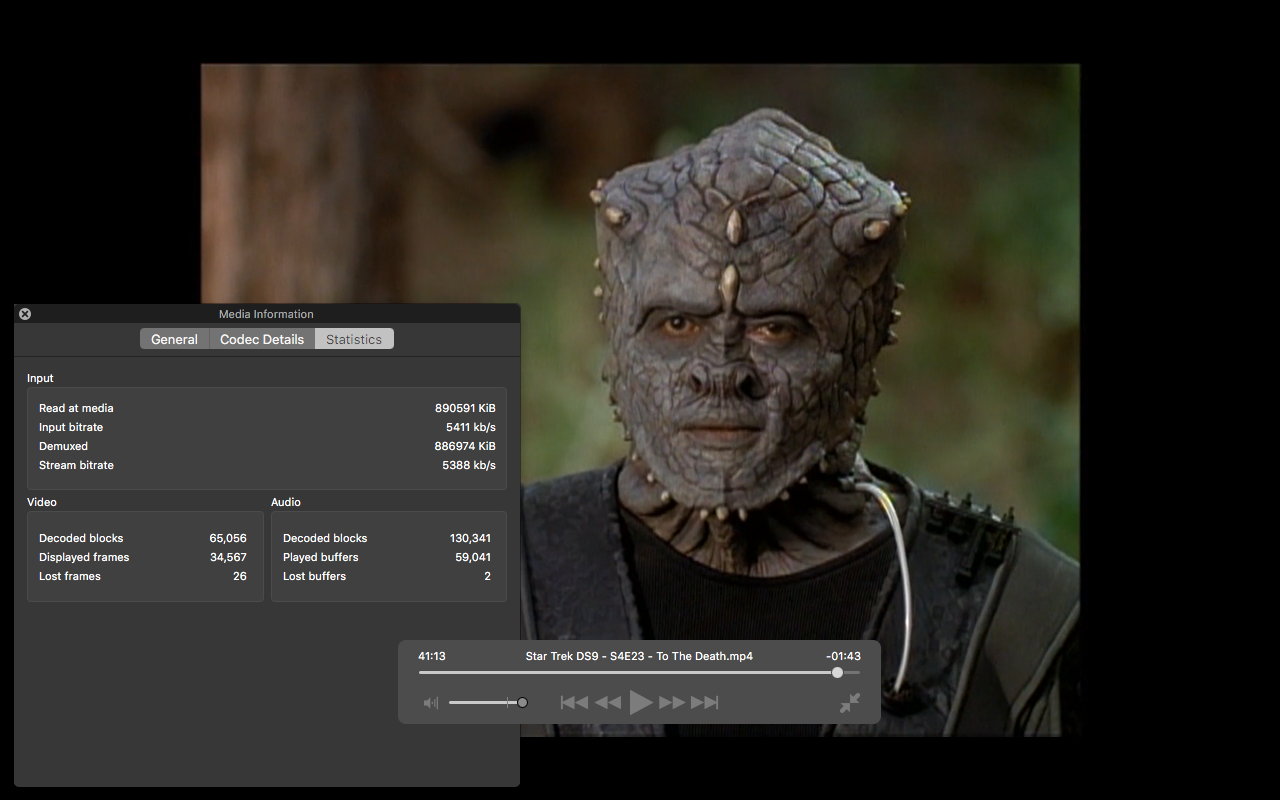Click the Audio section heading
This screenshot has height=800, width=1280.
(286, 502)
